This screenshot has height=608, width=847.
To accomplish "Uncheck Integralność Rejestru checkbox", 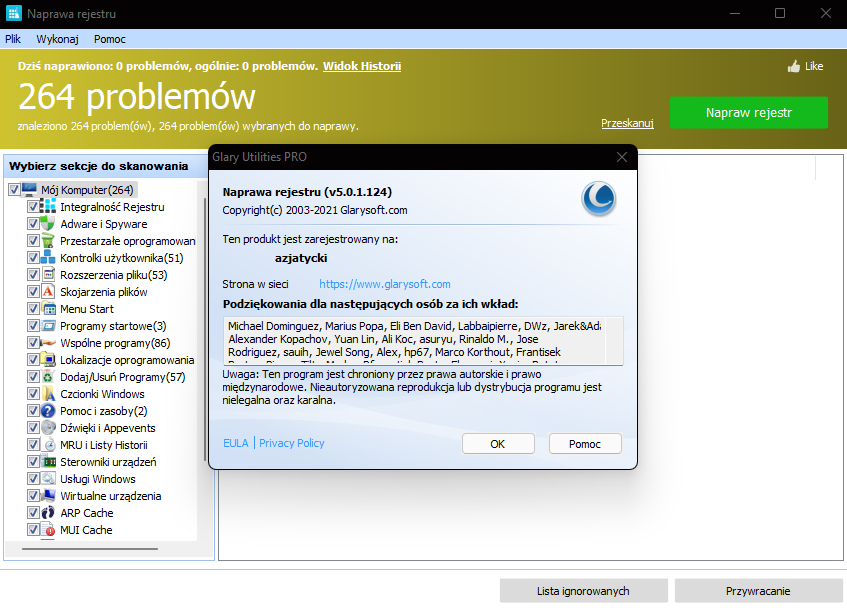I will [33, 207].
